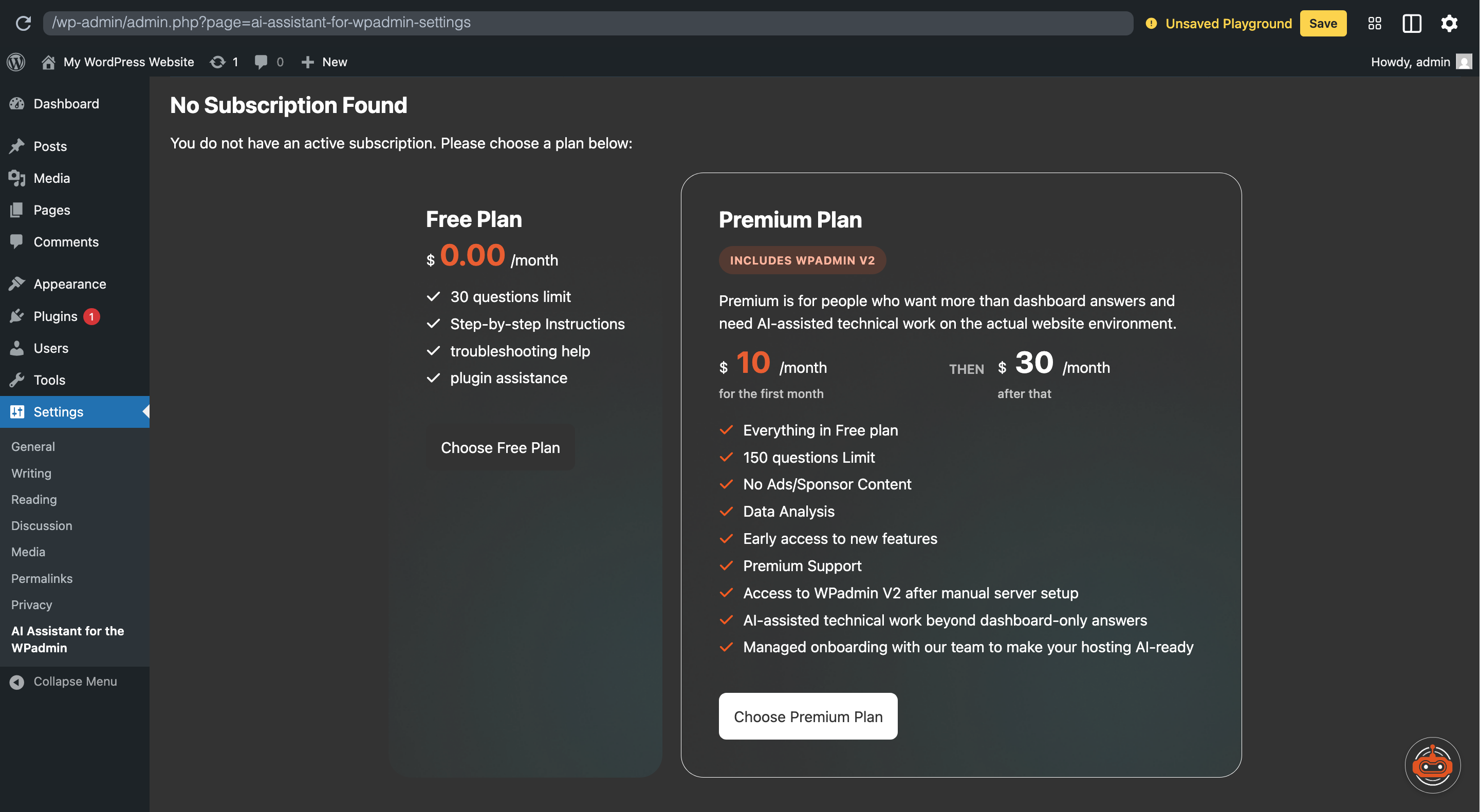The width and height of the screenshot is (1480, 812).
Task: Open the orange robot chat assistant
Action: click(x=1432, y=765)
